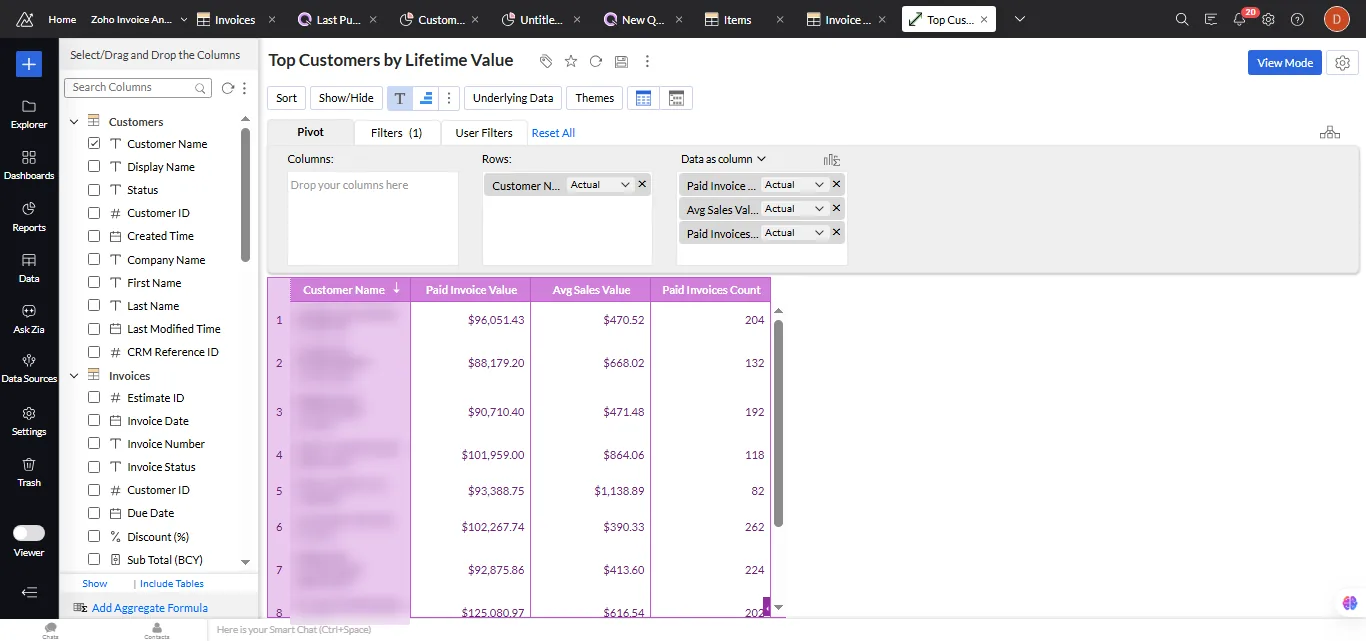Open Actual dropdown for Paid Invoices Count
1366x641 pixels.
pos(795,233)
